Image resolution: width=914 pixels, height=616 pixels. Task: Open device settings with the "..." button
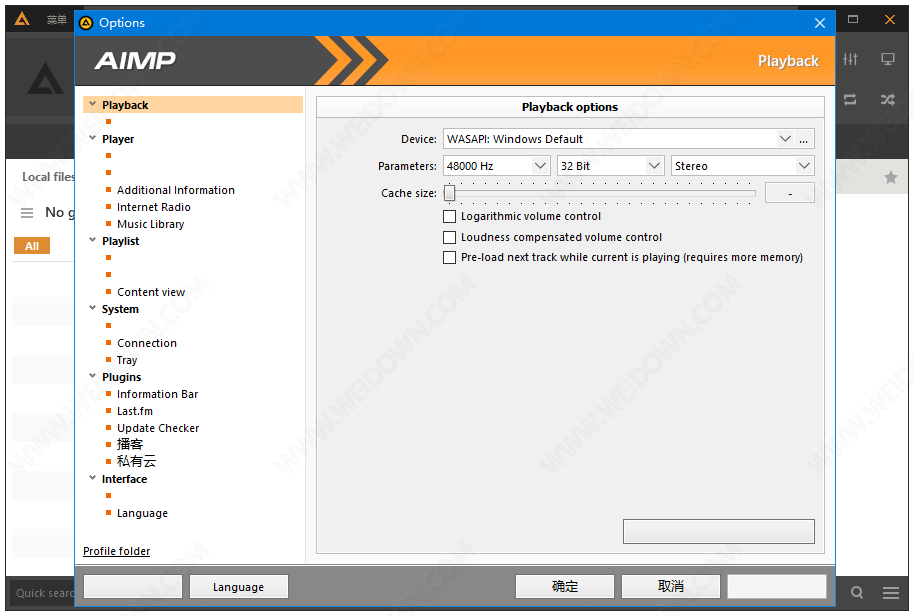coord(803,139)
